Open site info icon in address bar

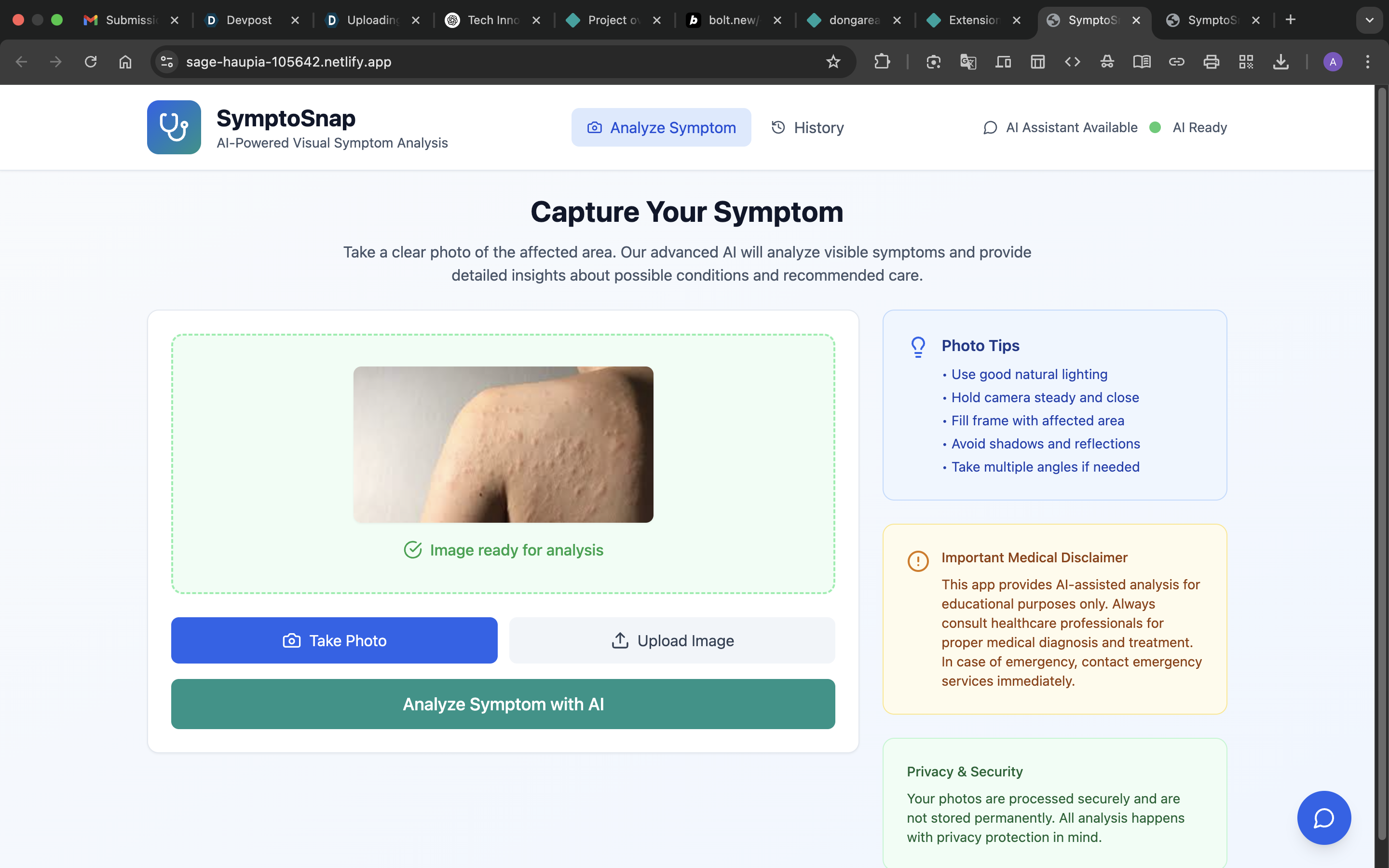click(166, 61)
